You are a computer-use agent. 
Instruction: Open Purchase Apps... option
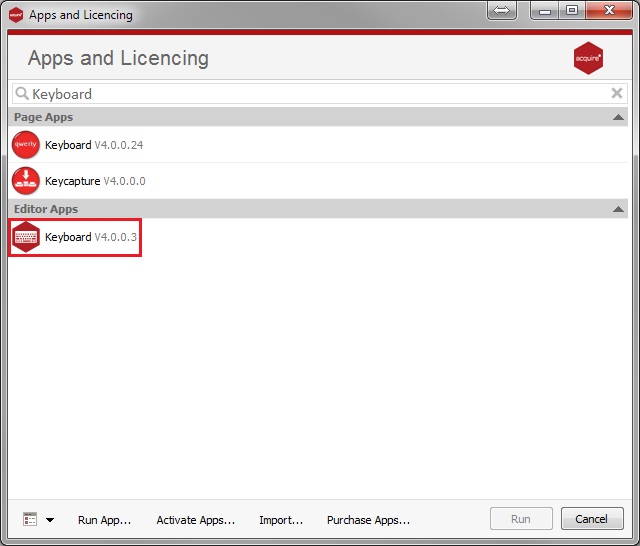368,520
